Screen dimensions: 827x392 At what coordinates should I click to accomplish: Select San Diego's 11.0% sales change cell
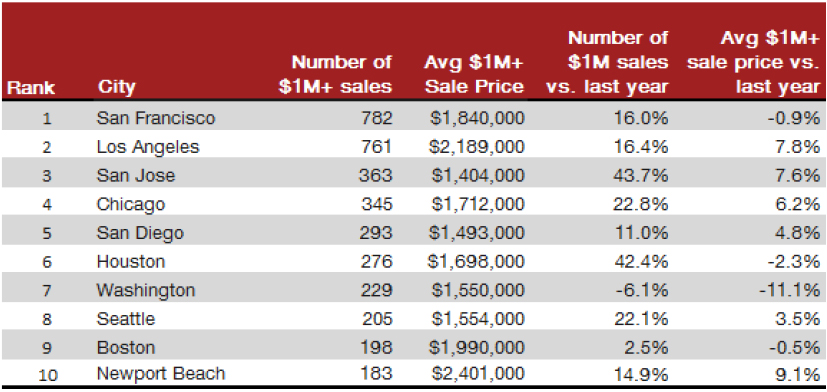tap(641, 233)
